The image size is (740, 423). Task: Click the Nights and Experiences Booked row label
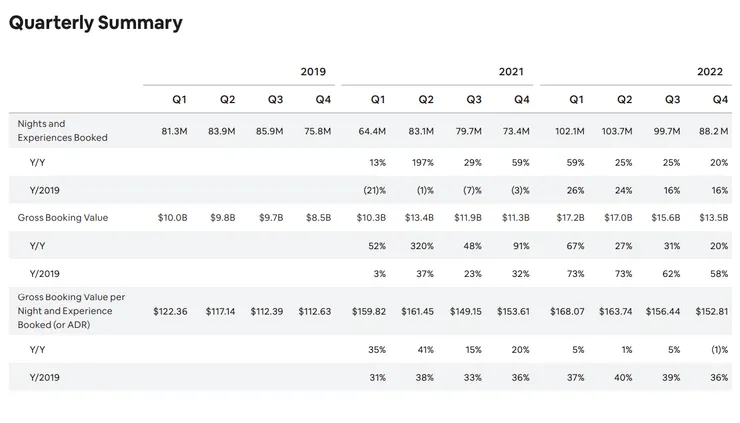[62, 130]
